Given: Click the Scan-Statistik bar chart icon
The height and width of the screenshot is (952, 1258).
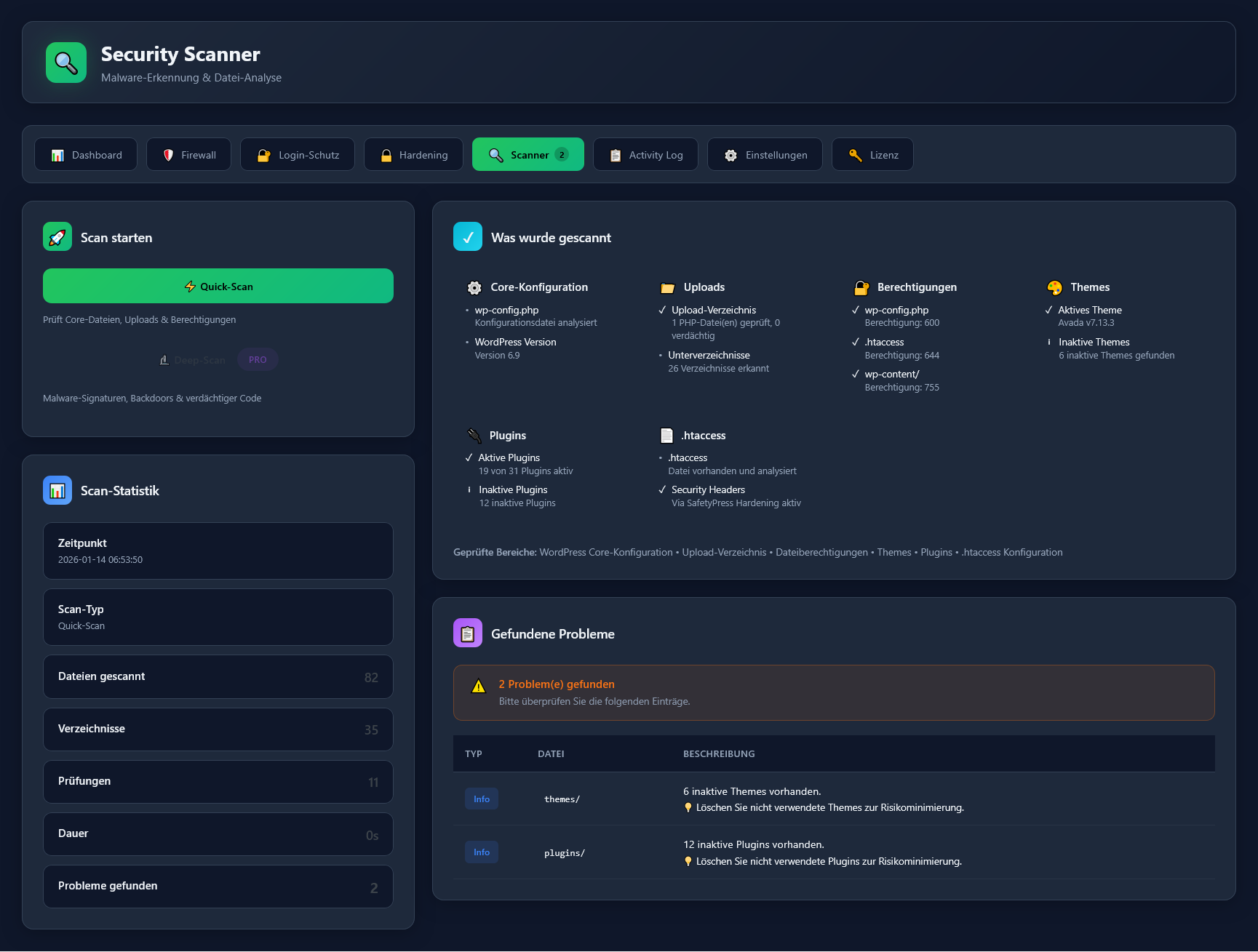Looking at the screenshot, I should coord(57,490).
